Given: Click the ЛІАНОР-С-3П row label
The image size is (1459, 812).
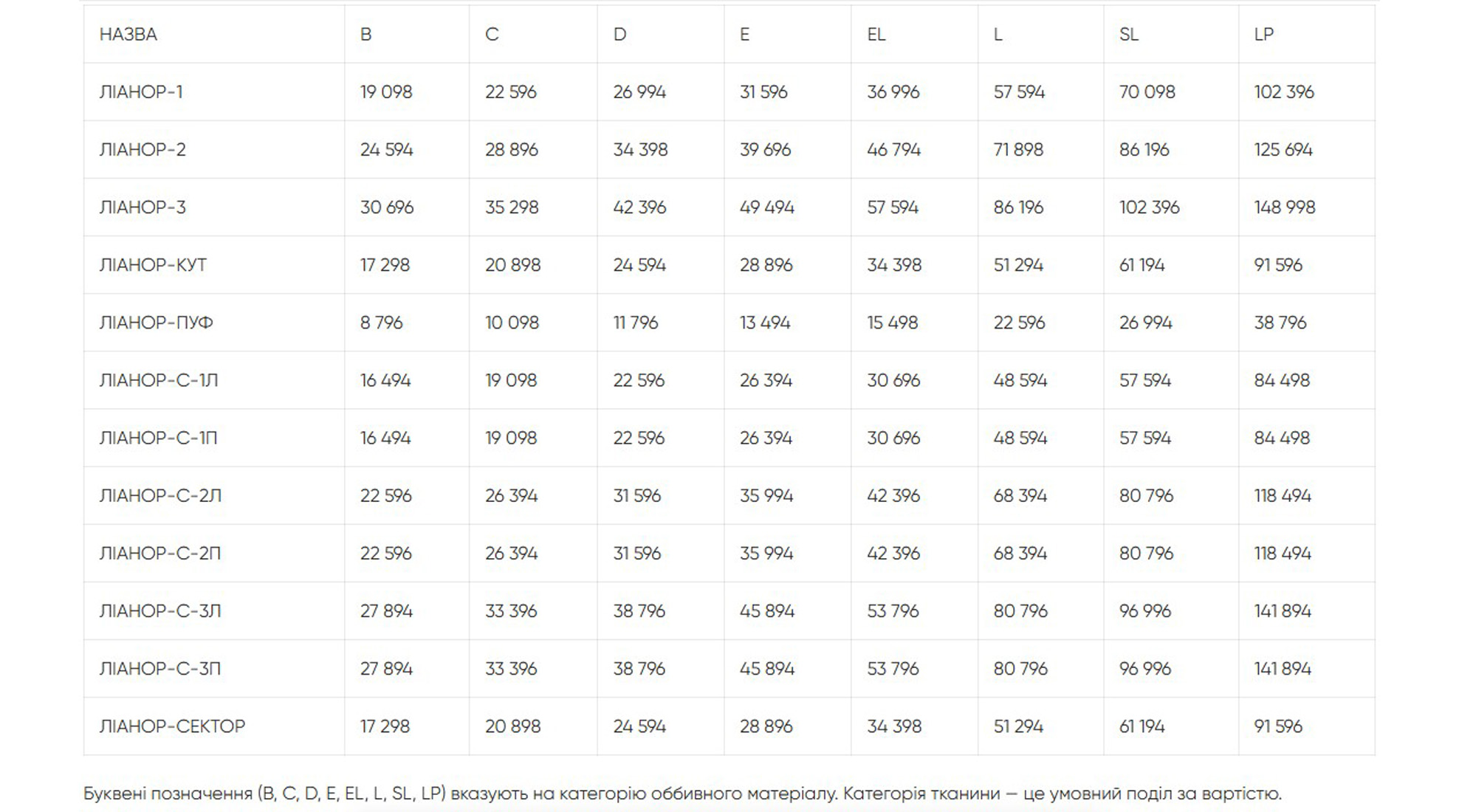Looking at the screenshot, I should pyautogui.click(x=160, y=669).
